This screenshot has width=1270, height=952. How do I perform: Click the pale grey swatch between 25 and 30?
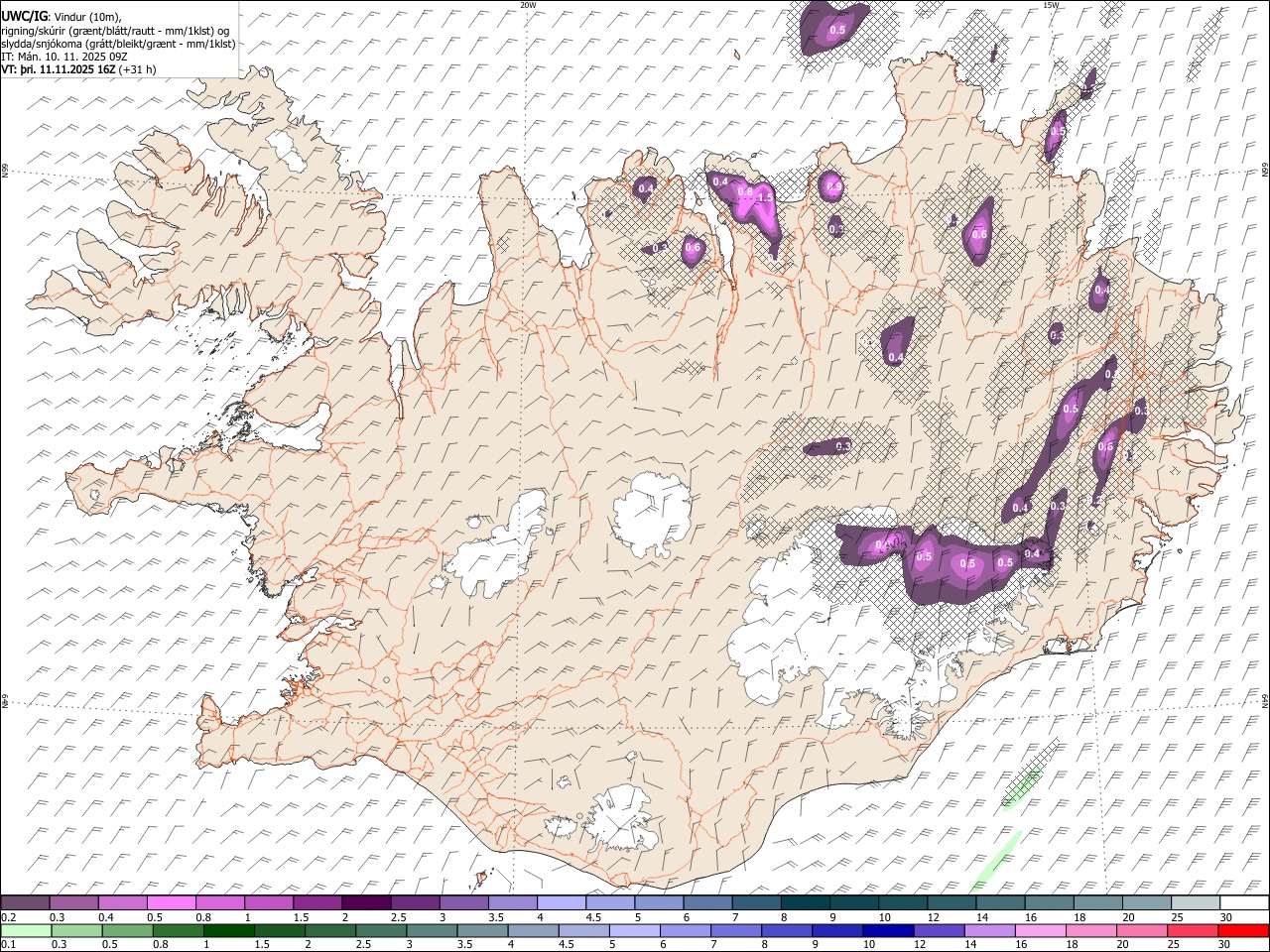click(x=1195, y=902)
